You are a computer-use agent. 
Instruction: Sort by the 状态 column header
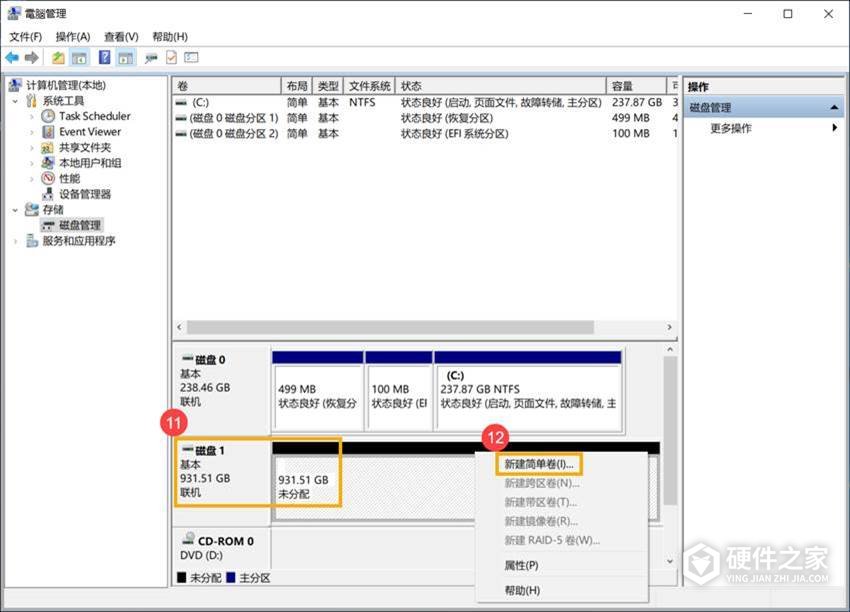tap(500, 86)
